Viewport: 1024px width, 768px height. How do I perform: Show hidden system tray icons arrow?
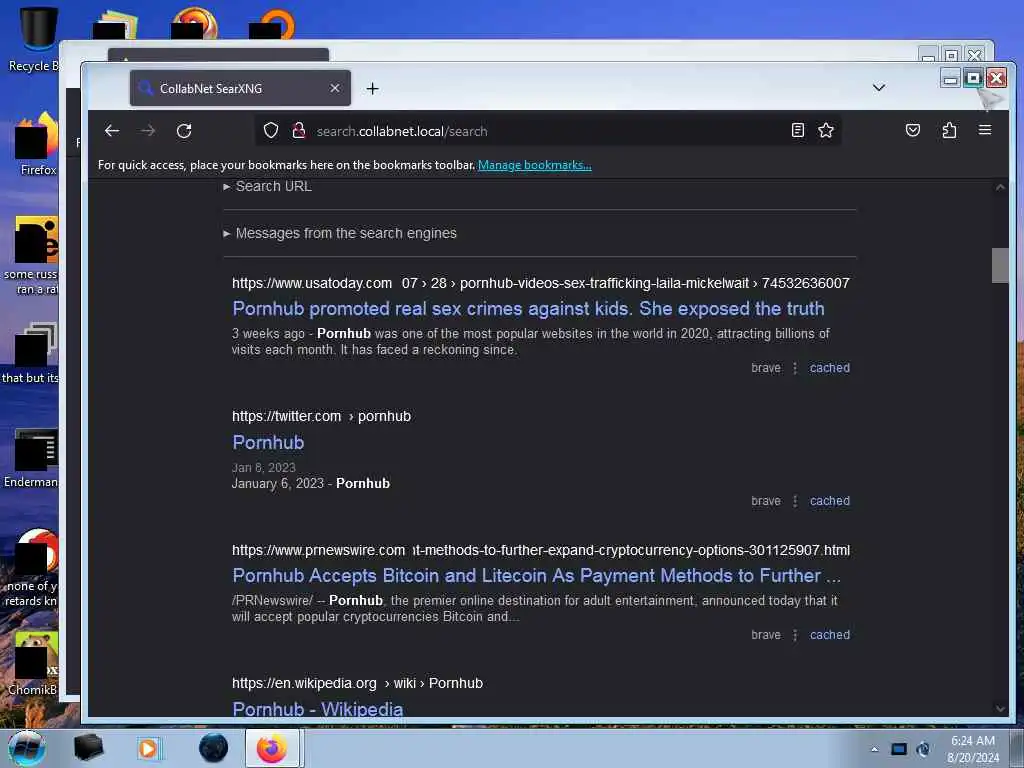pos(874,749)
